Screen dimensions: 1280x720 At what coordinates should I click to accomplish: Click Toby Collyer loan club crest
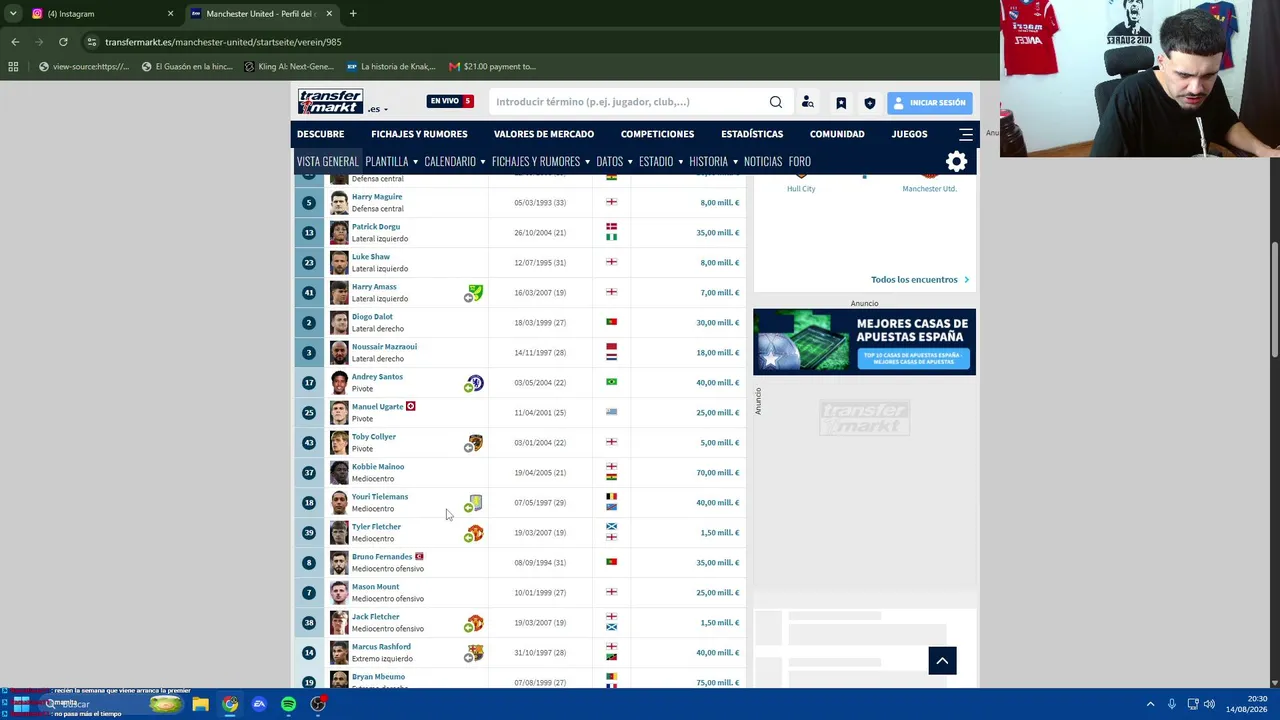coord(476,442)
